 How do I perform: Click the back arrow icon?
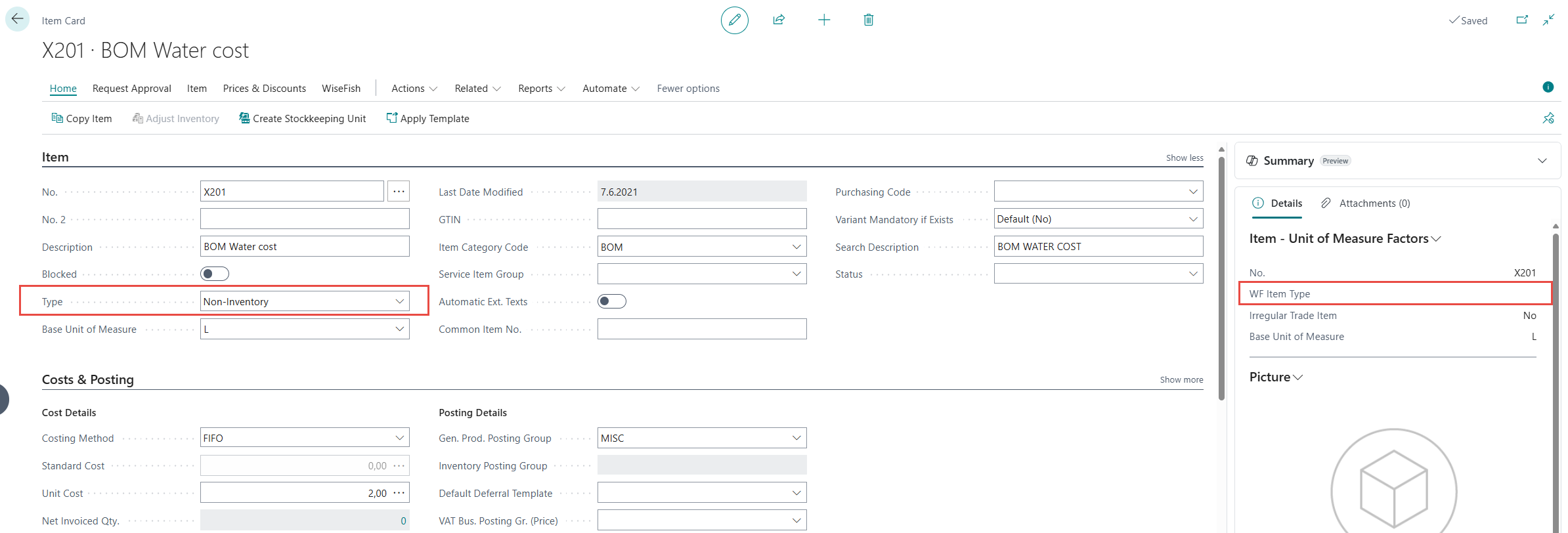tap(17, 19)
